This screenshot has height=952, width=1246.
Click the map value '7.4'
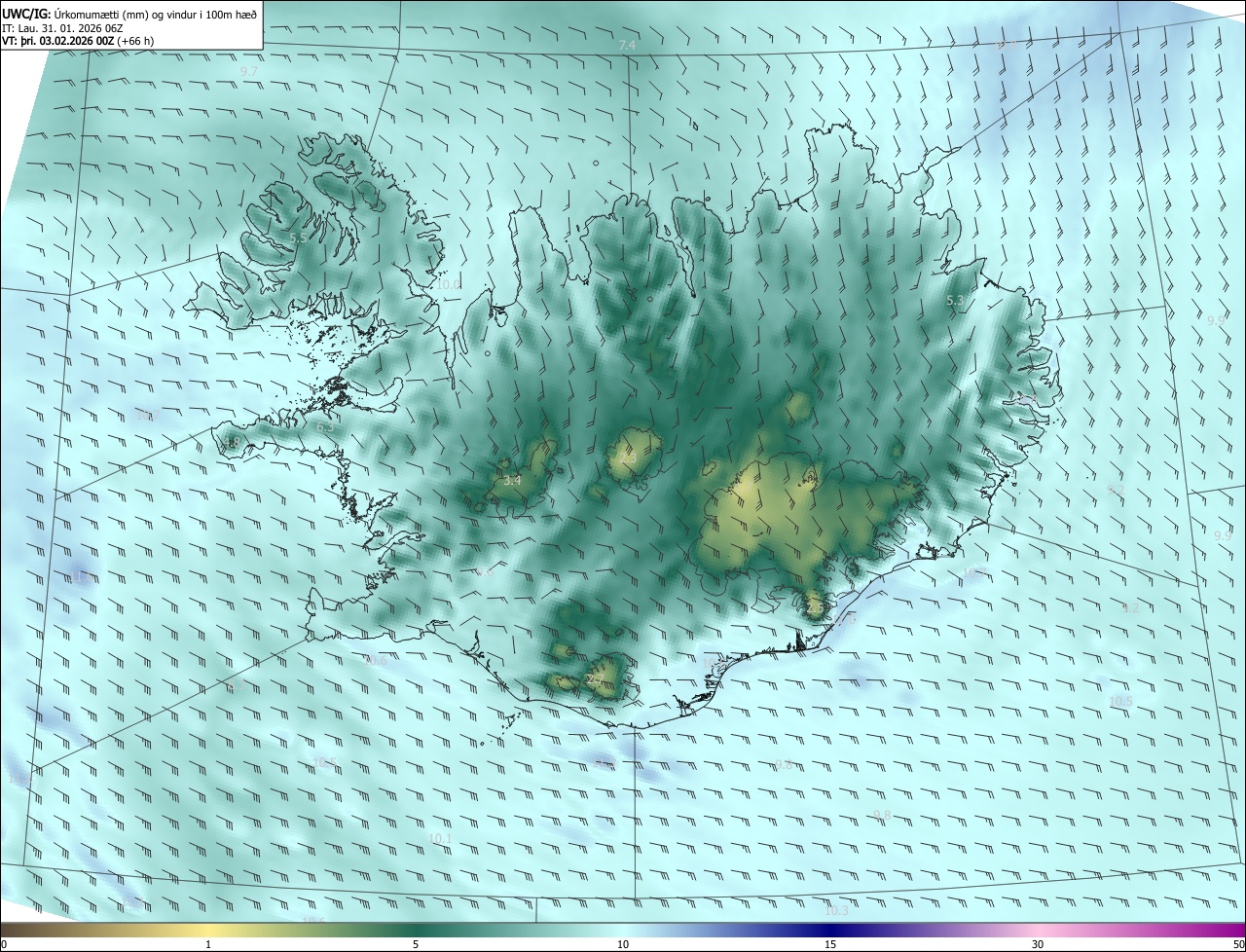pyautogui.click(x=627, y=46)
